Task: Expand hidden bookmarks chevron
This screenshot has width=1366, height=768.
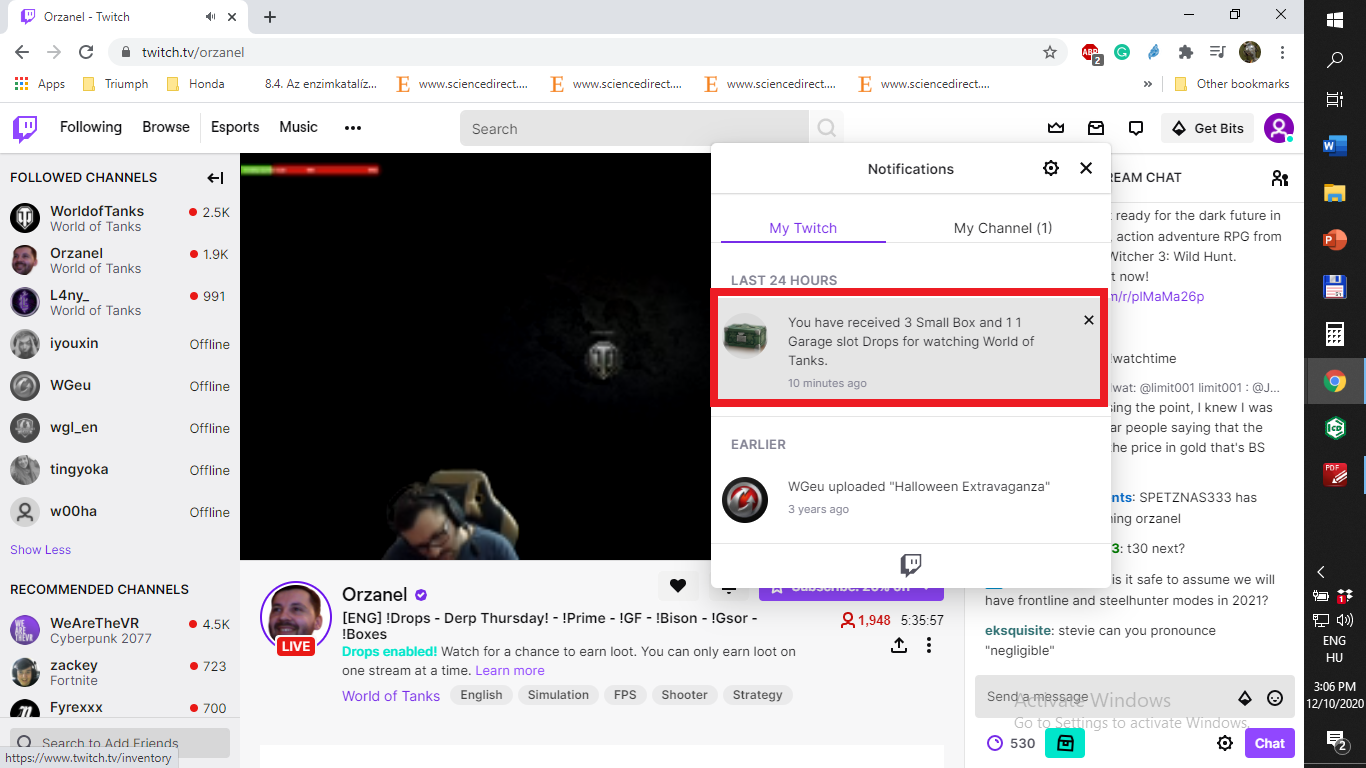Action: pos(1147,84)
